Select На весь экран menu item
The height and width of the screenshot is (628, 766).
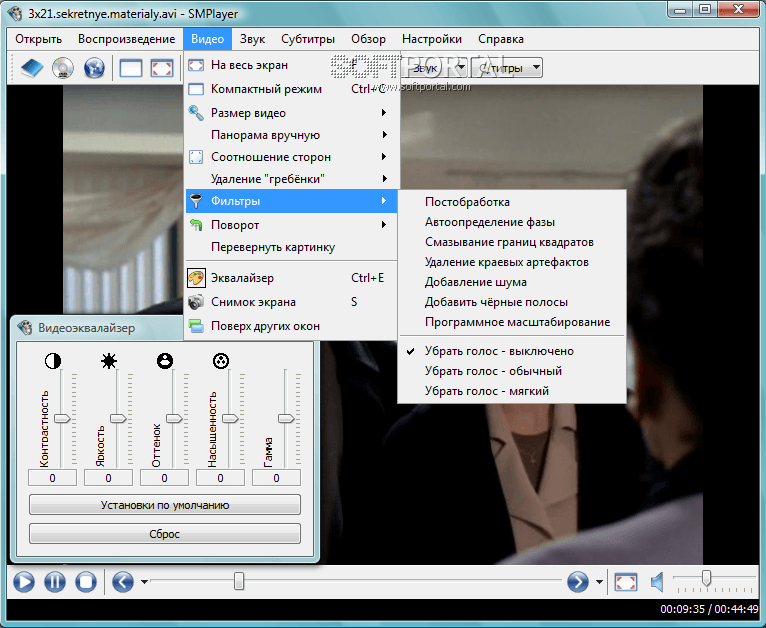pyautogui.click(x=291, y=65)
